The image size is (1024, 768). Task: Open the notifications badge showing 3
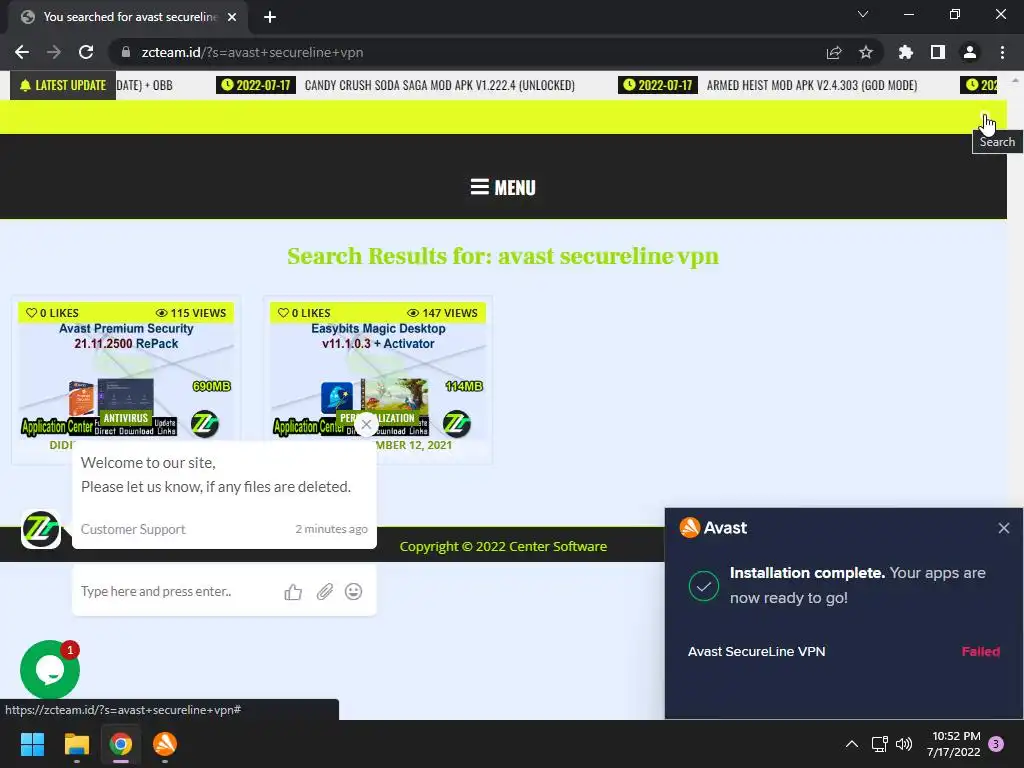[996, 744]
